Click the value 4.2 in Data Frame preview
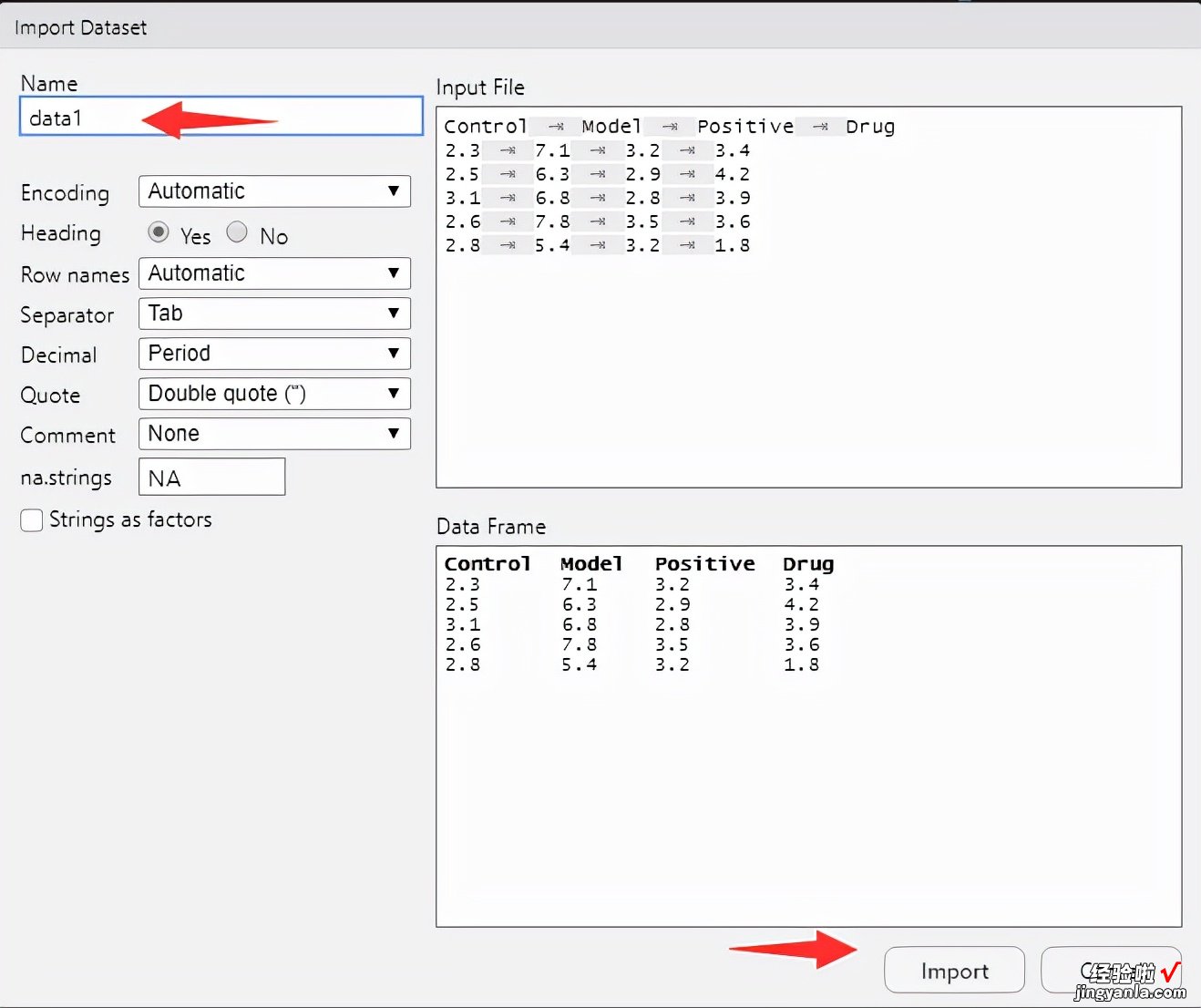 coord(801,604)
